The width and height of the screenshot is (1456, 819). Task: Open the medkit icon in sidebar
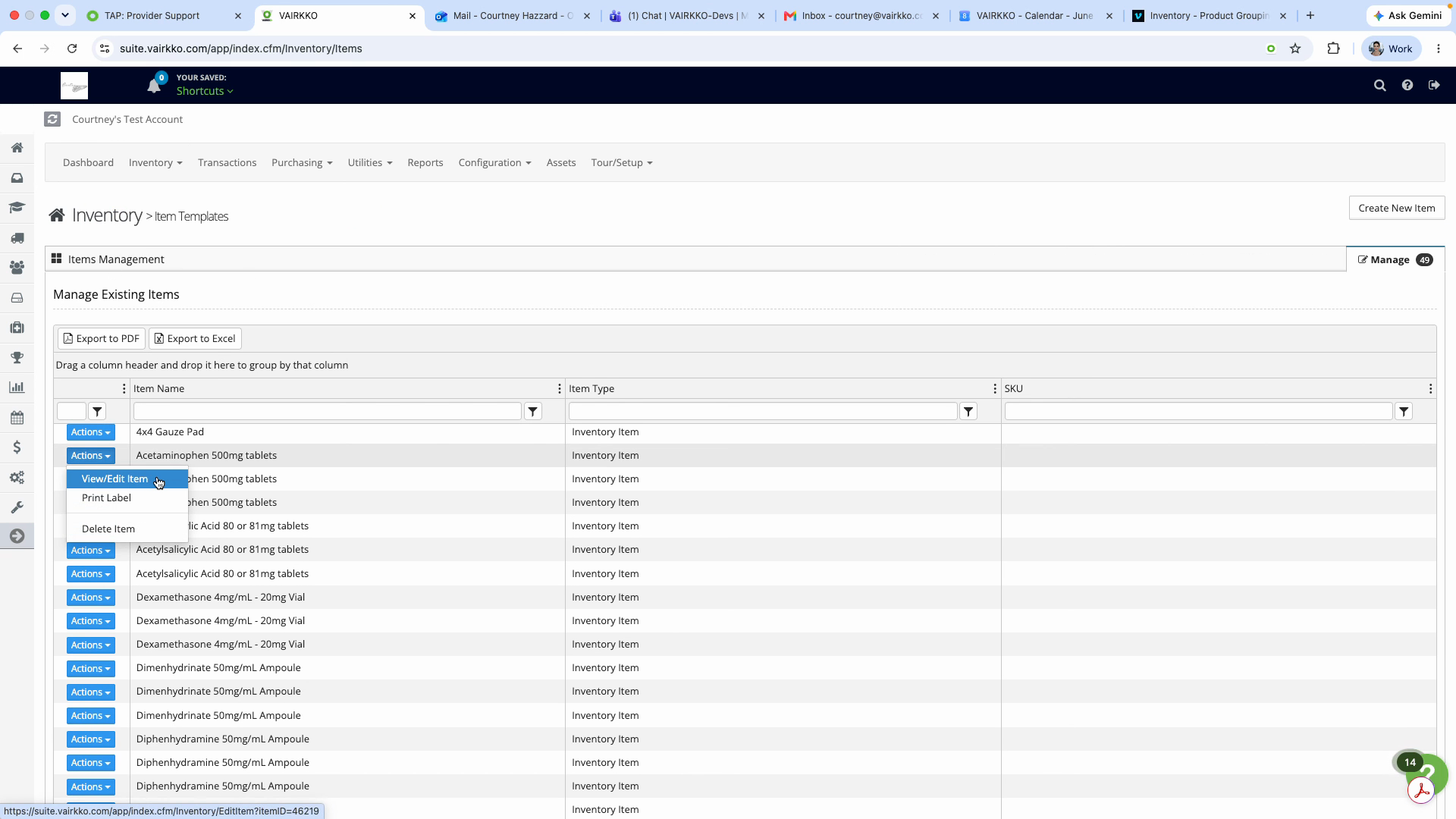point(17,328)
